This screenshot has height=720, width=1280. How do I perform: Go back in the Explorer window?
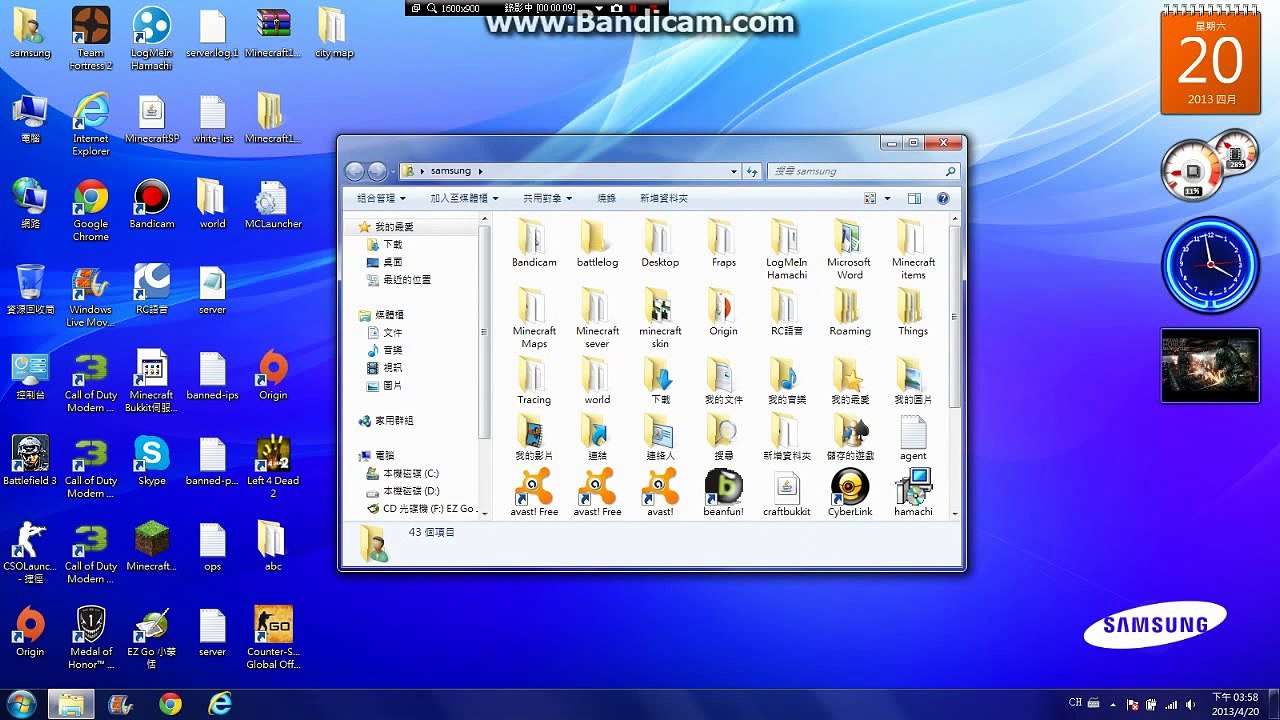354,171
